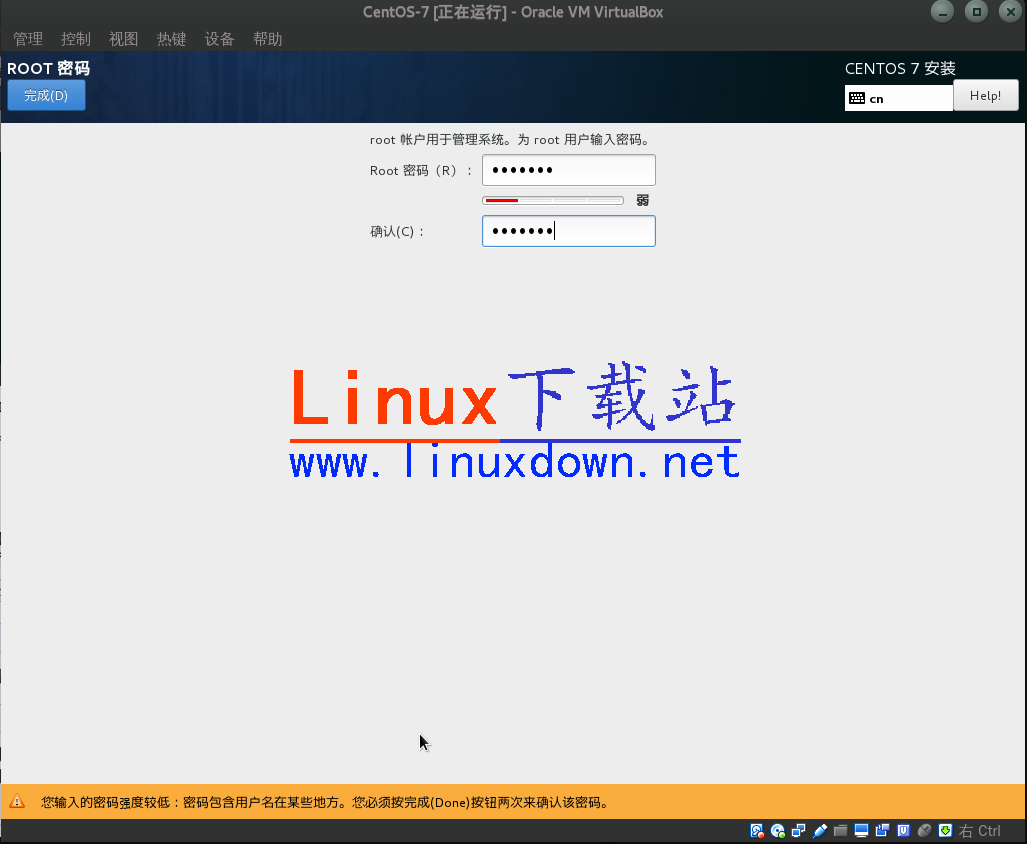Click the shared folders status icon

pyautogui.click(x=841, y=831)
